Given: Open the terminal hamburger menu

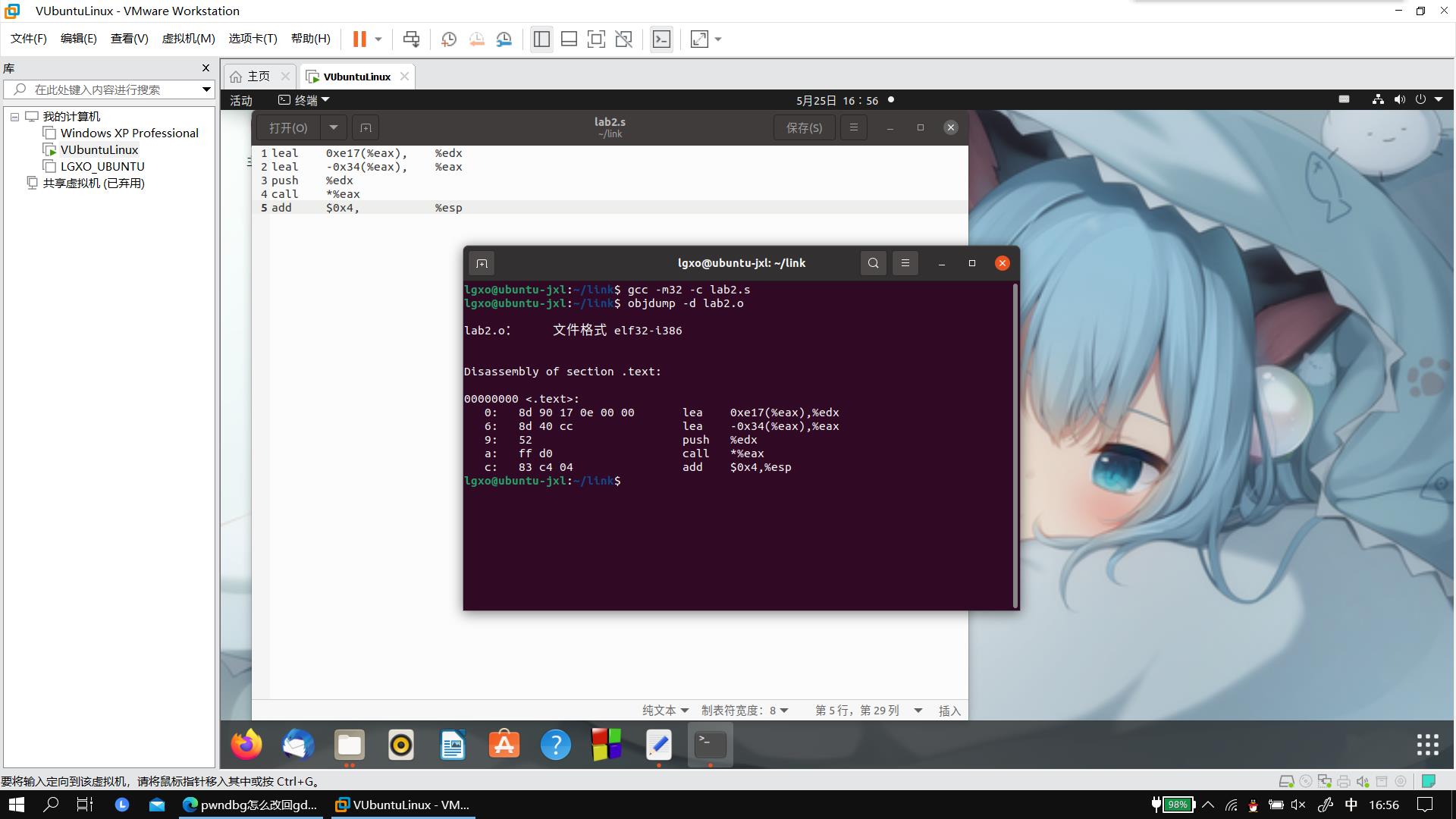Looking at the screenshot, I should tap(905, 263).
